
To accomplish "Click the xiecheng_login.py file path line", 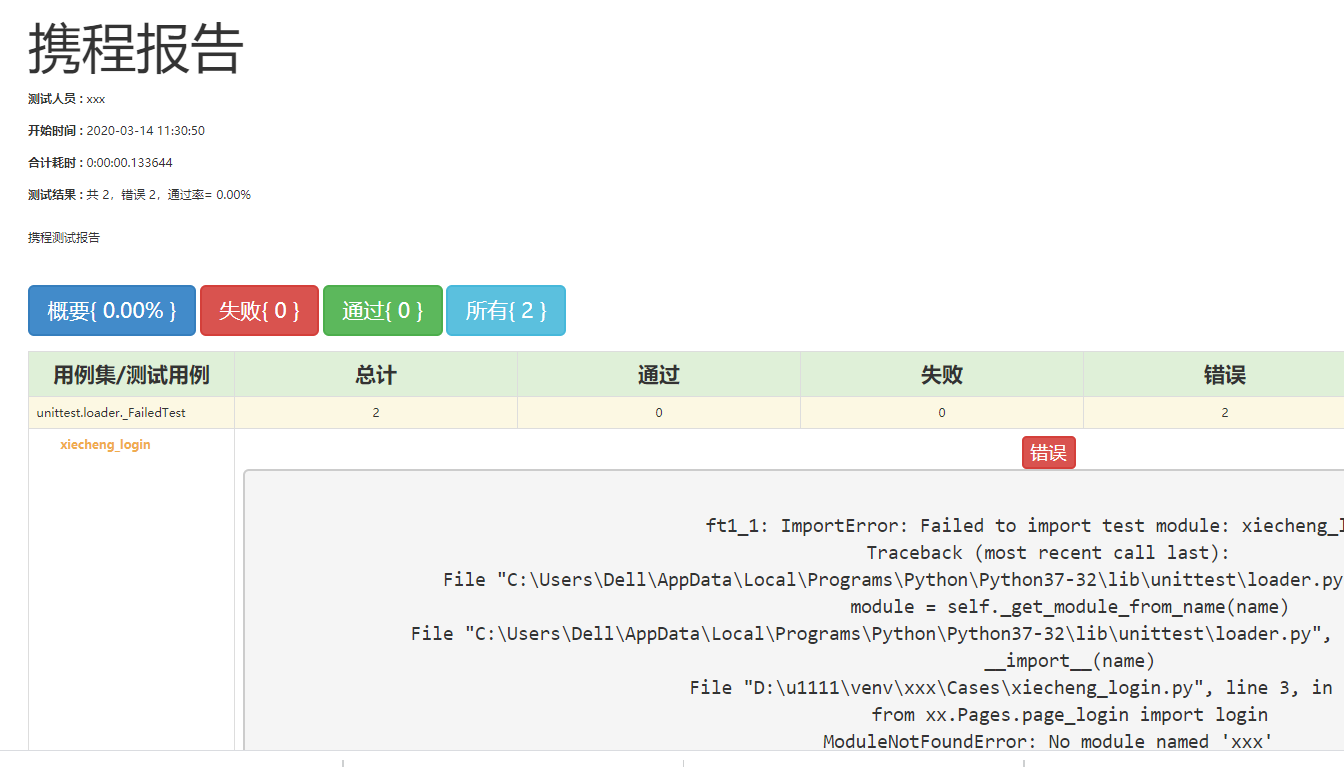I will 1011,688.
